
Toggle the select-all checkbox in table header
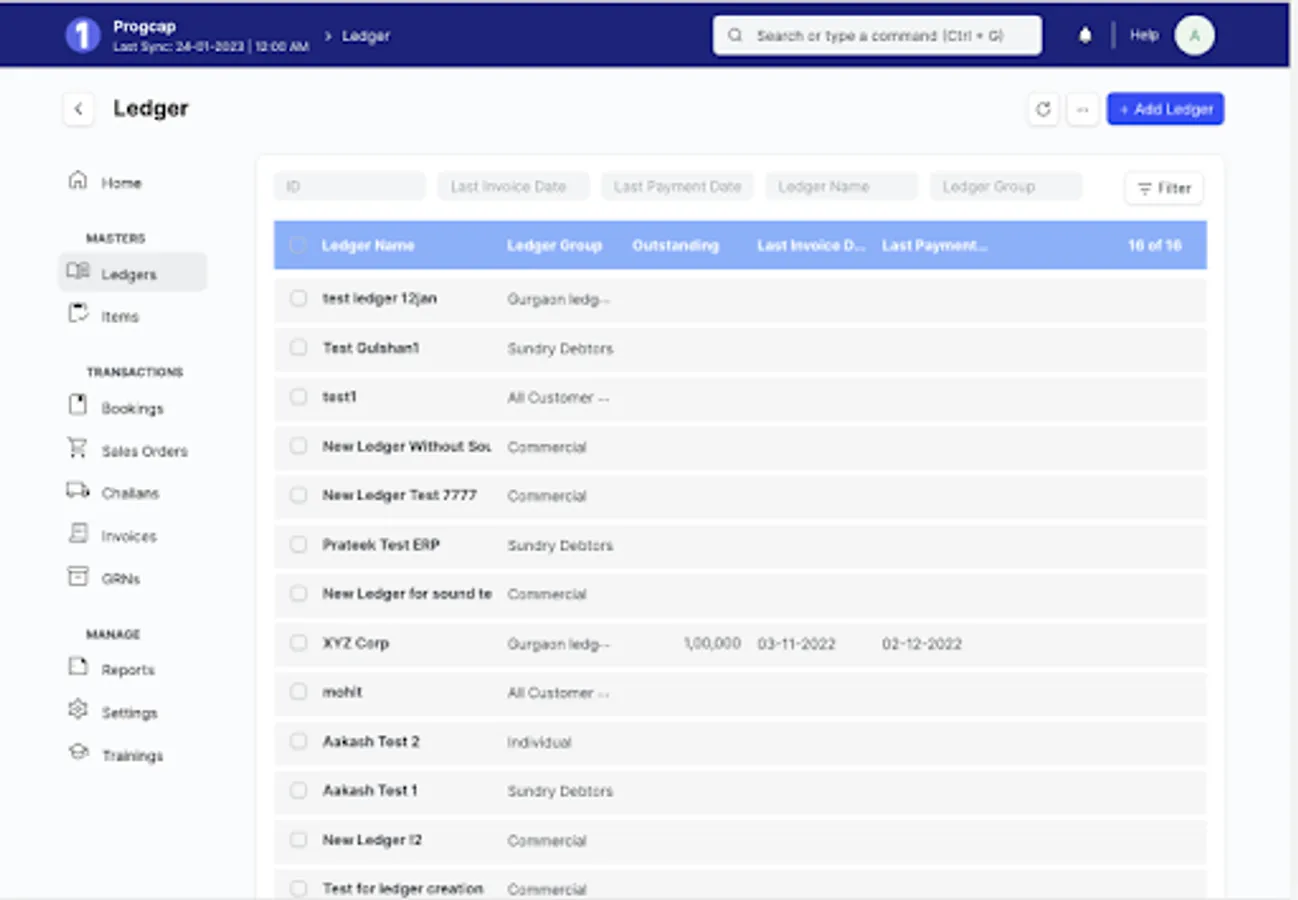tap(298, 245)
